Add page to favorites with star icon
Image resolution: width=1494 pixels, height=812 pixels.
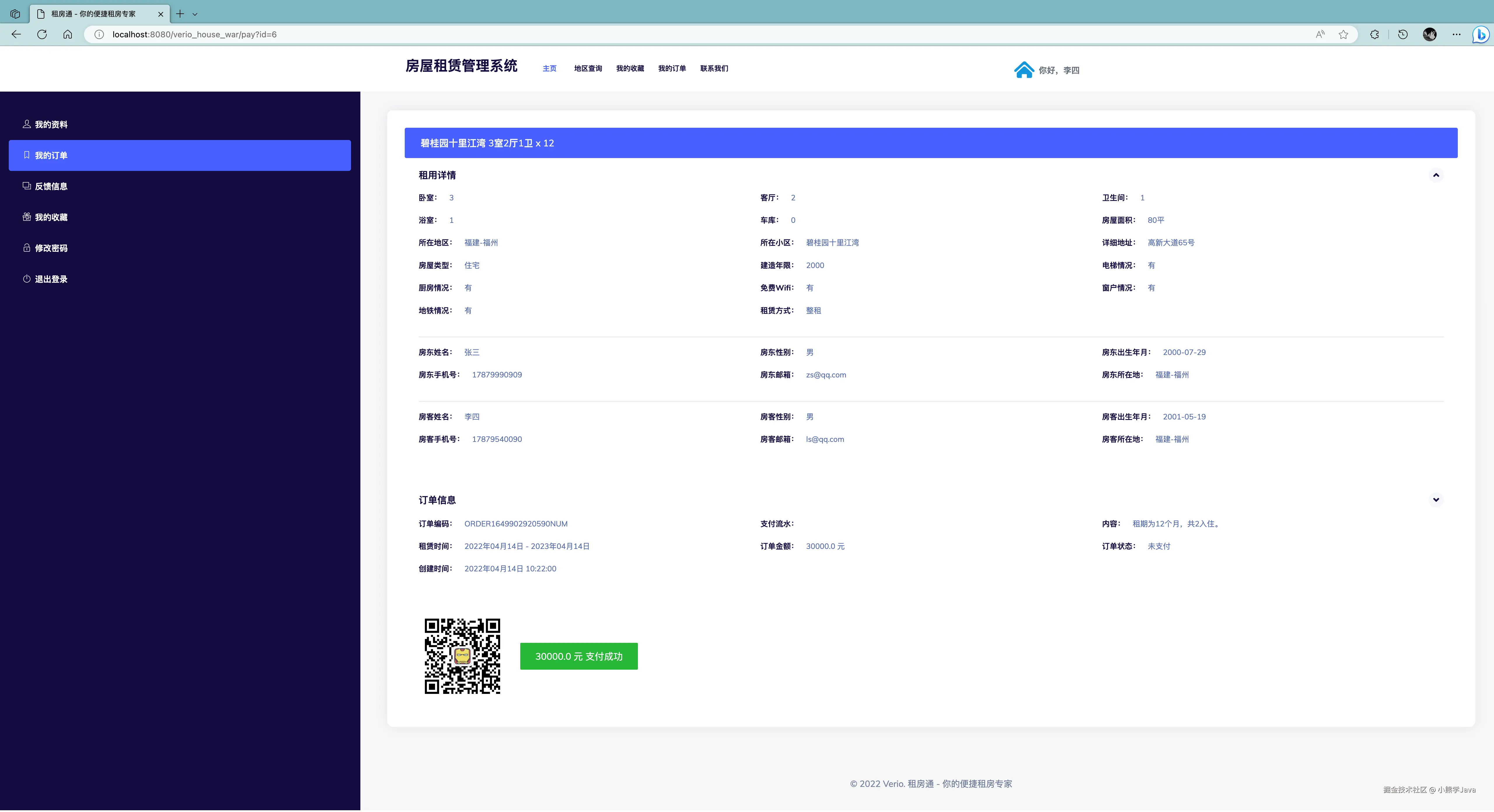point(1343,34)
